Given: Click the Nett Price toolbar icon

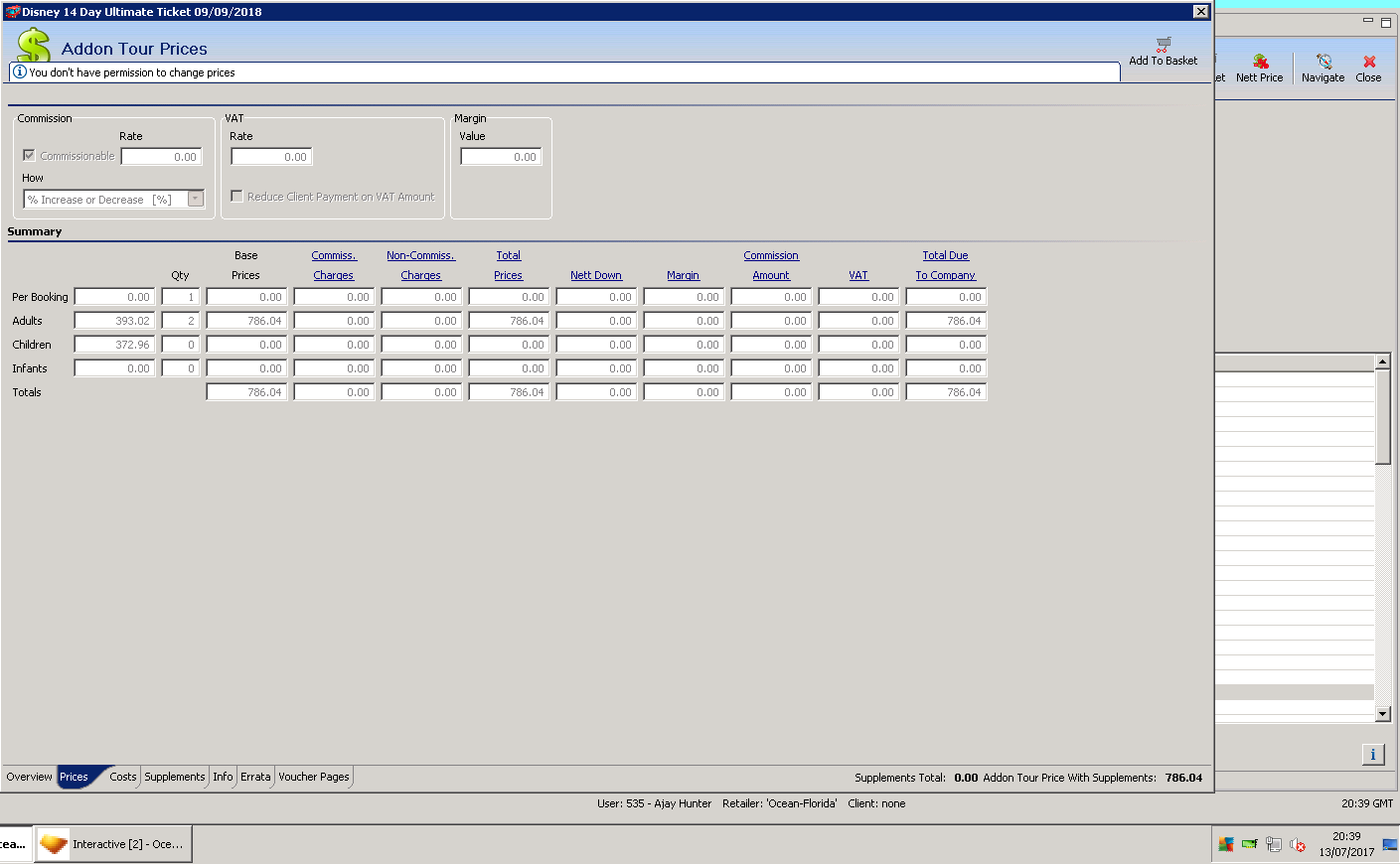Looking at the screenshot, I should tap(1260, 62).
